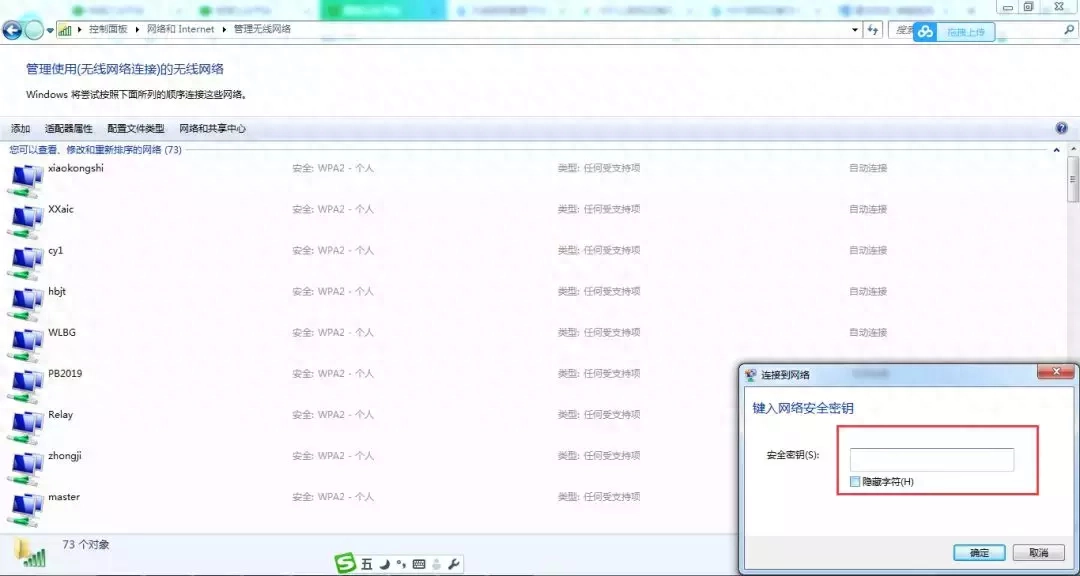Image resolution: width=1080 pixels, height=576 pixels.
Task: Click the 确定 button
Action: point(979,553)
